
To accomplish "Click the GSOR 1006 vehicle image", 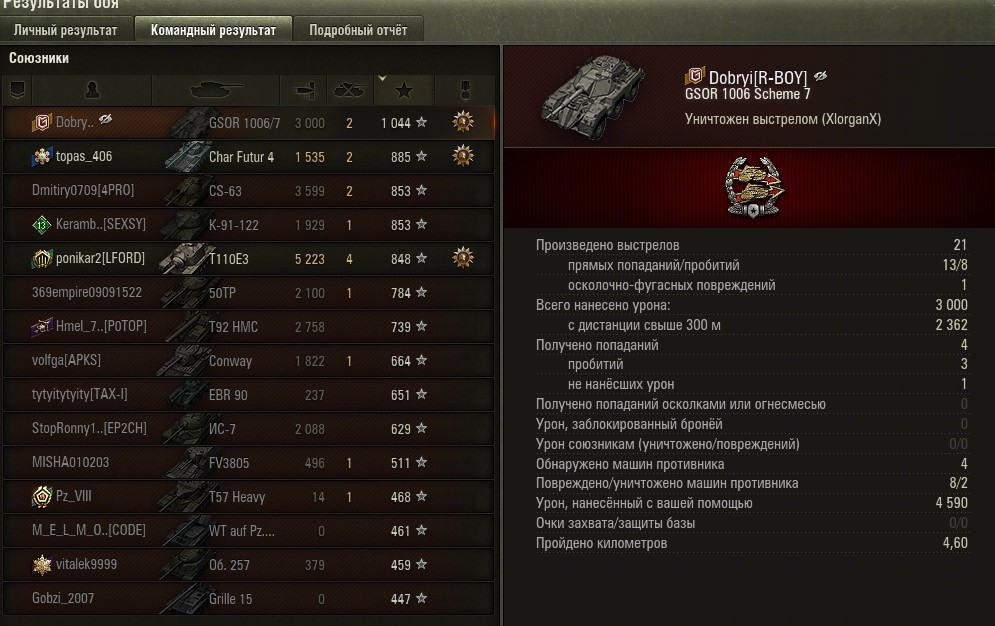I will tap(592, 96).
